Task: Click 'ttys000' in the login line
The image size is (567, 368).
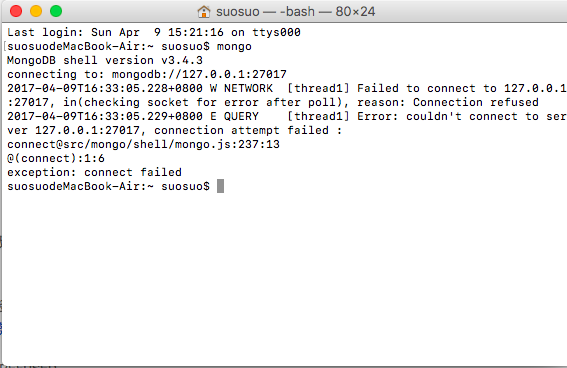Action: tap(276, 33)
